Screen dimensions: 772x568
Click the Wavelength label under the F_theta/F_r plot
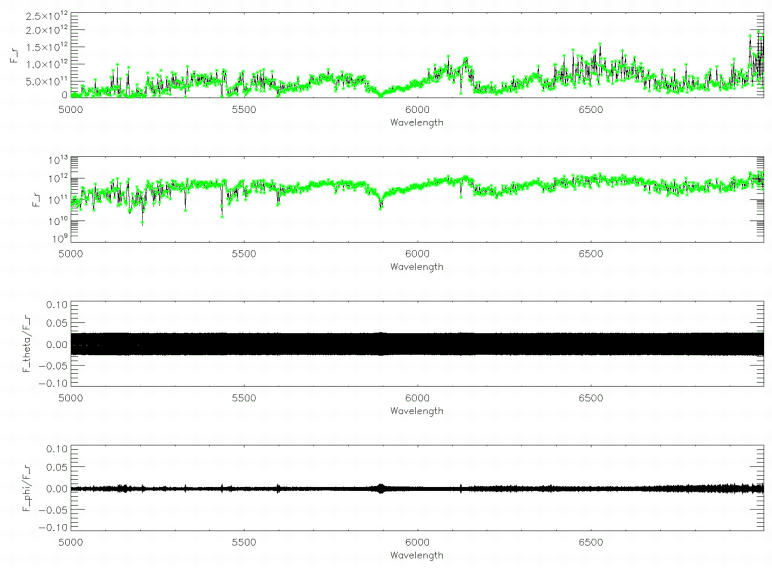click(417, 411)
